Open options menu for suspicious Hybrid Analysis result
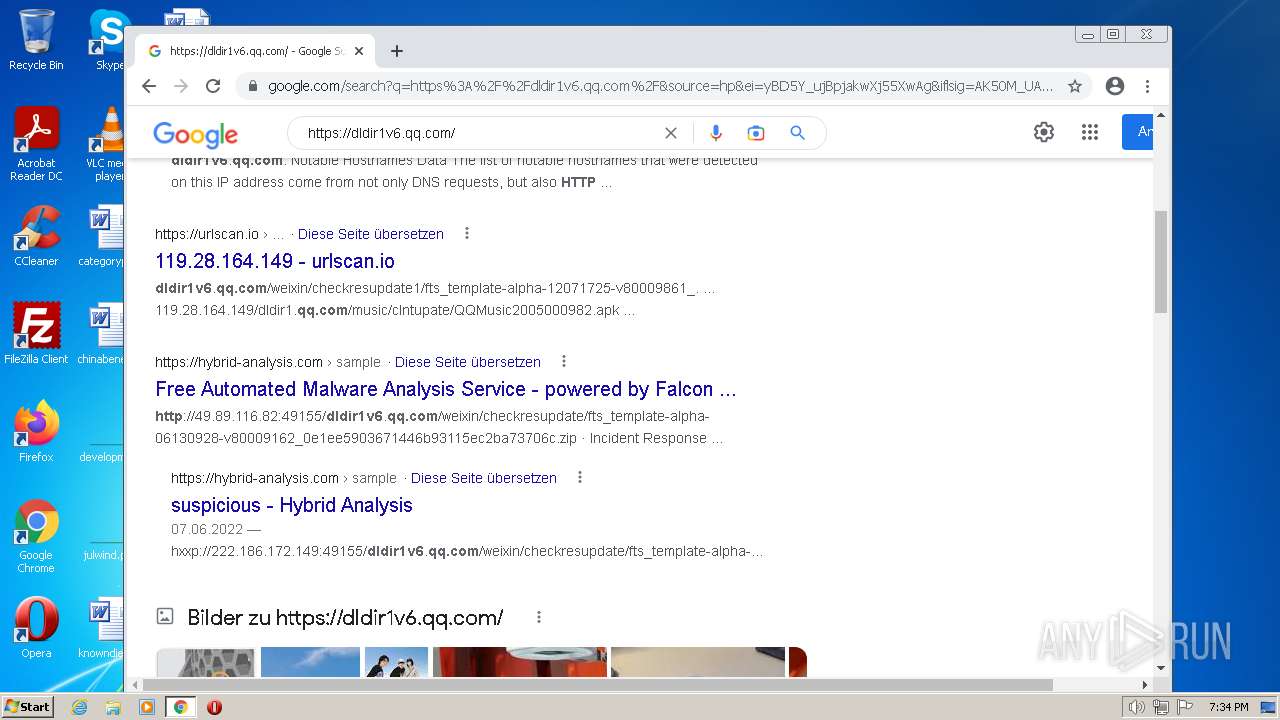Viewport: 1280px width, 720px height. [580, 478]
